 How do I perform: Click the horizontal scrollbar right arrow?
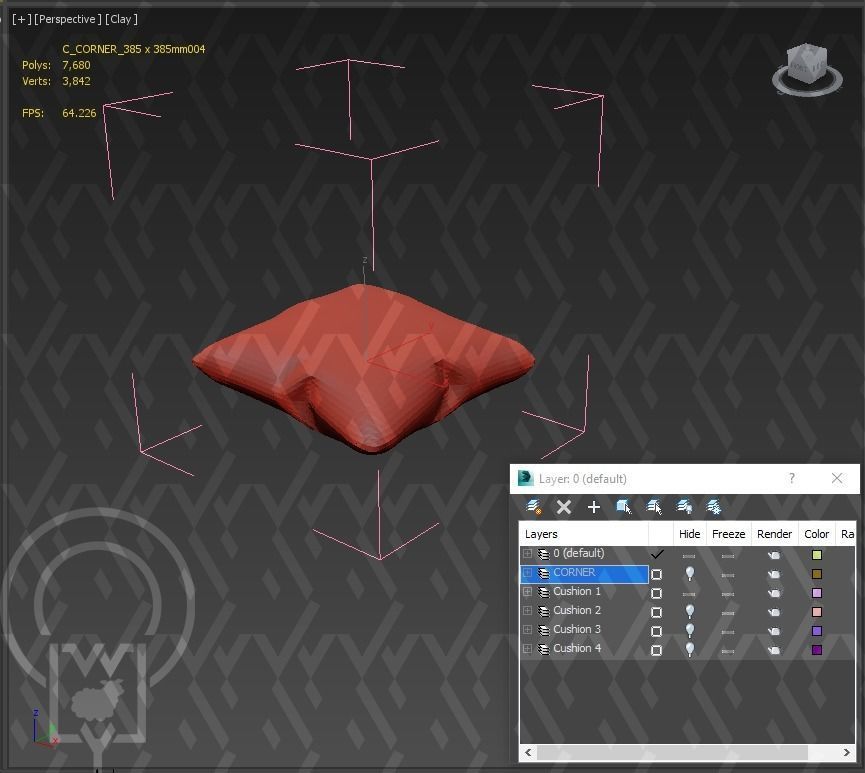847,752
